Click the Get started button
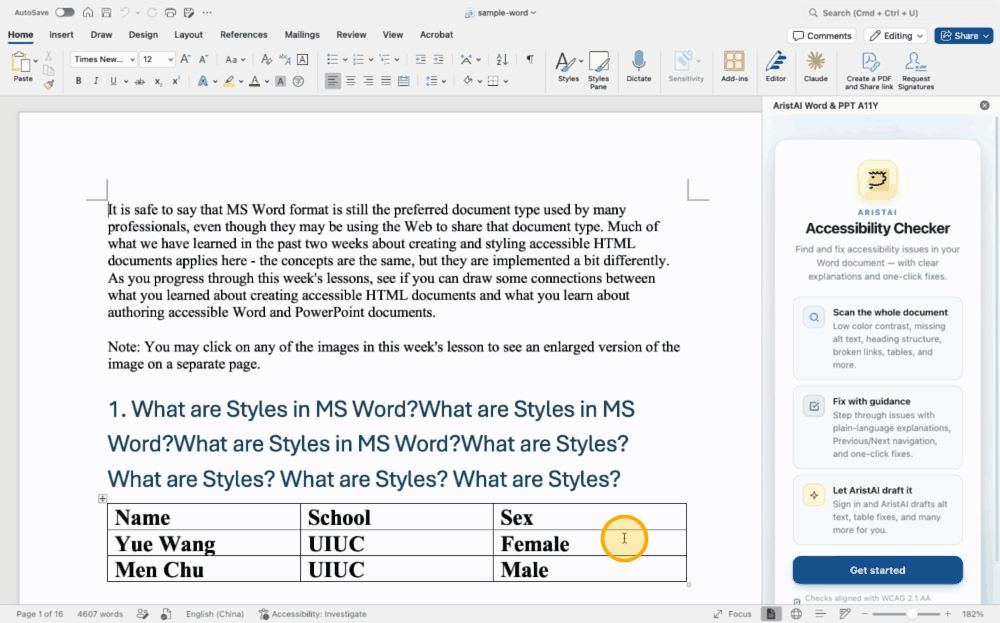 tap(878, 570)
